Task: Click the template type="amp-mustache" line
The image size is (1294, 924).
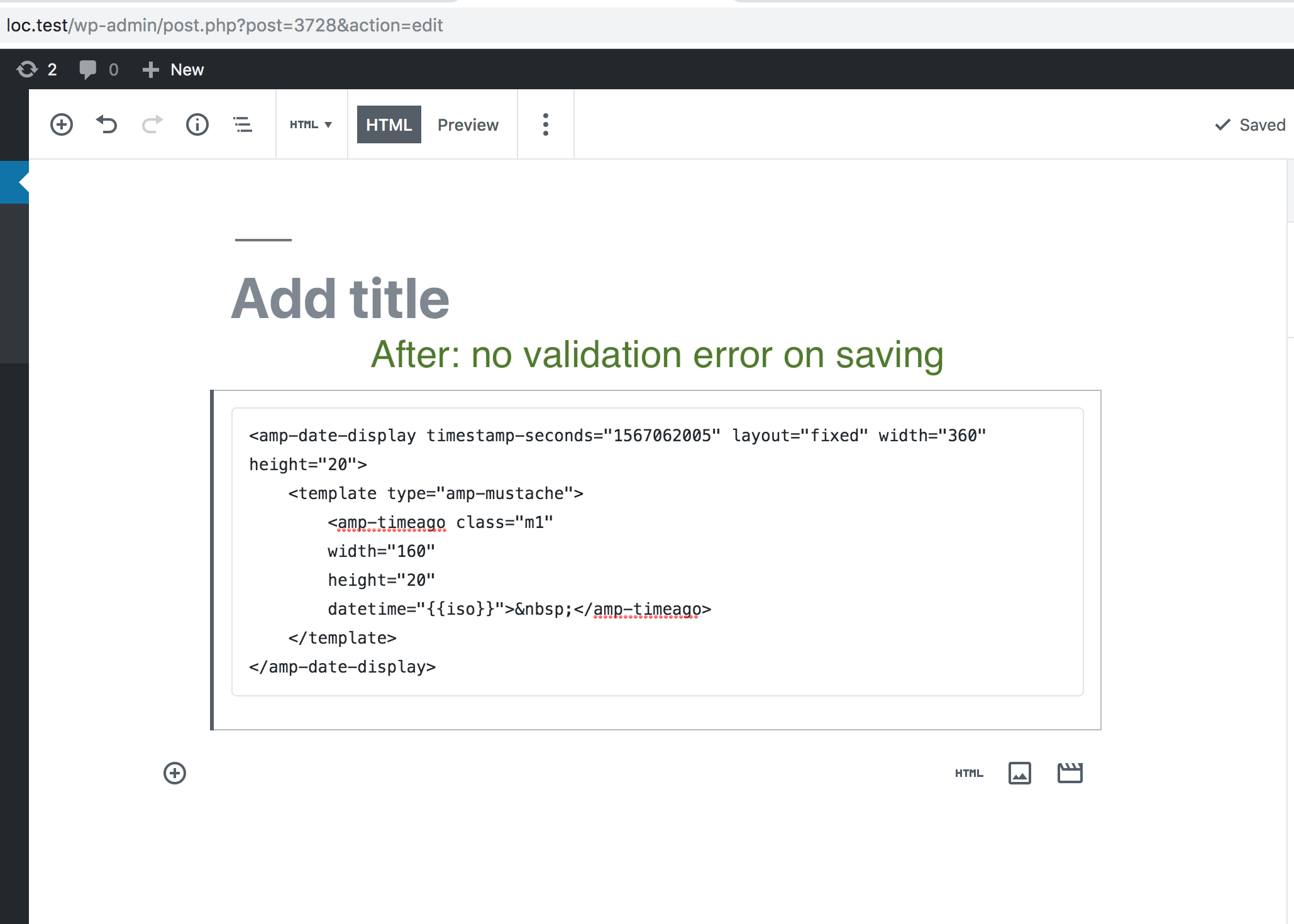Action: click(x=436, y=493)
